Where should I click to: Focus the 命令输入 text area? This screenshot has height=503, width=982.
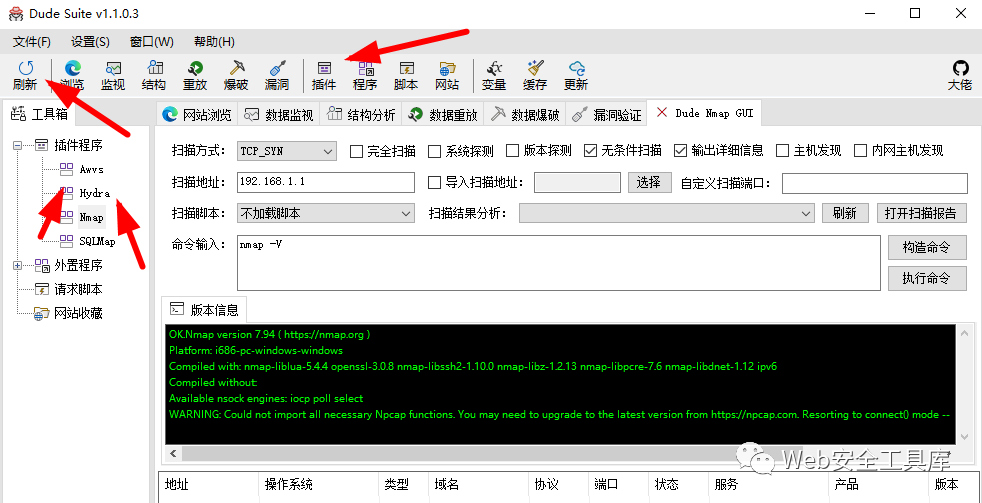[559, 262]
